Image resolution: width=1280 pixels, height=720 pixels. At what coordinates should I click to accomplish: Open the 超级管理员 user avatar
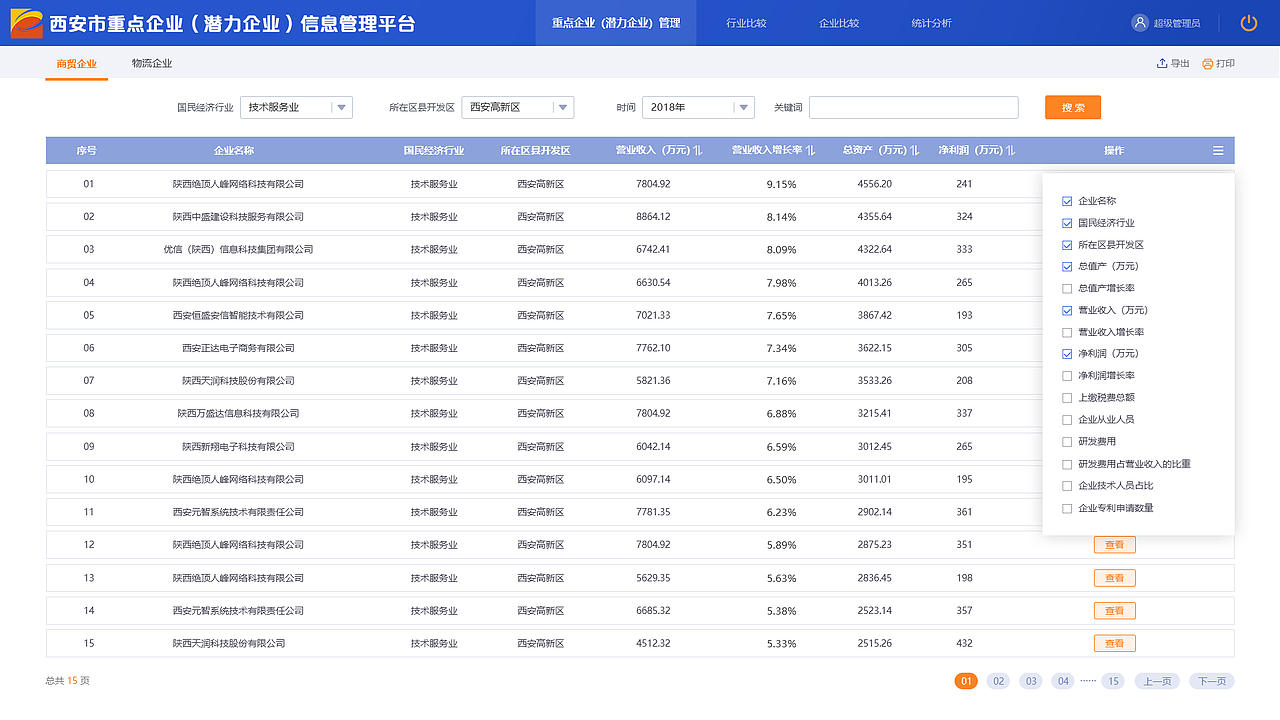[1139, 22]
